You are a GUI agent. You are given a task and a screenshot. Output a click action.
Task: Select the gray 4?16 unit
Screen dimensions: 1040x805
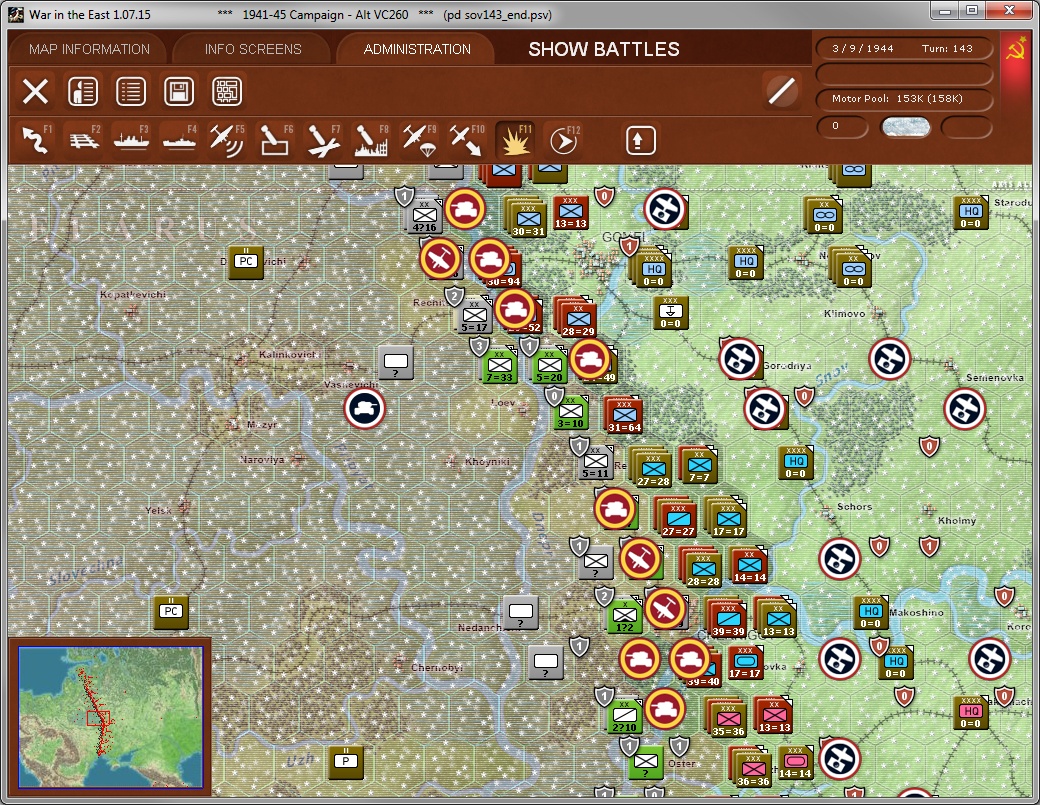(424, 215)
